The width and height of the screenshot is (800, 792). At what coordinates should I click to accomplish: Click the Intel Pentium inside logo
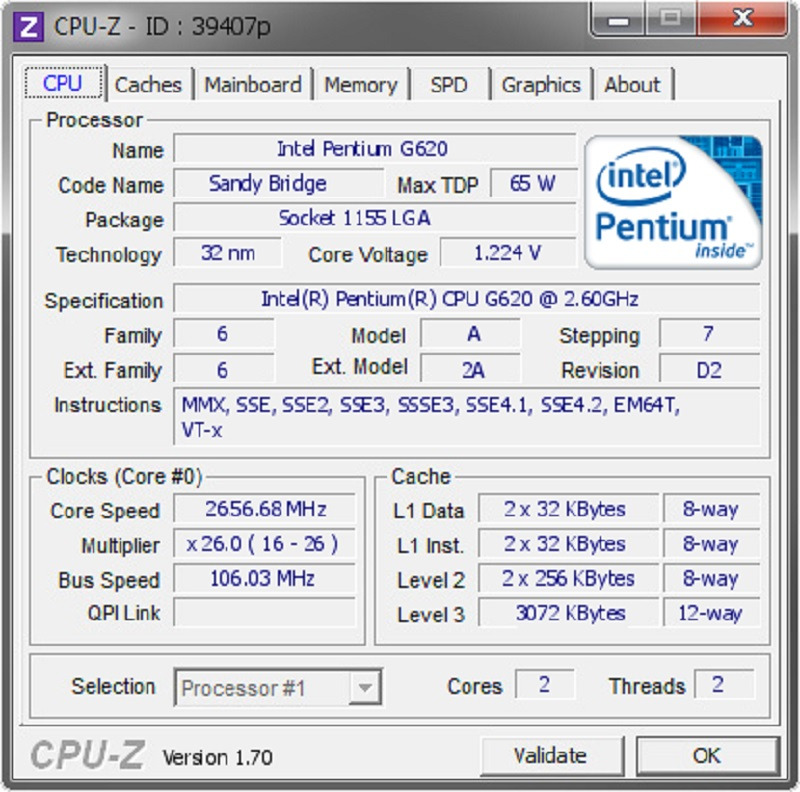pos(674,202)
